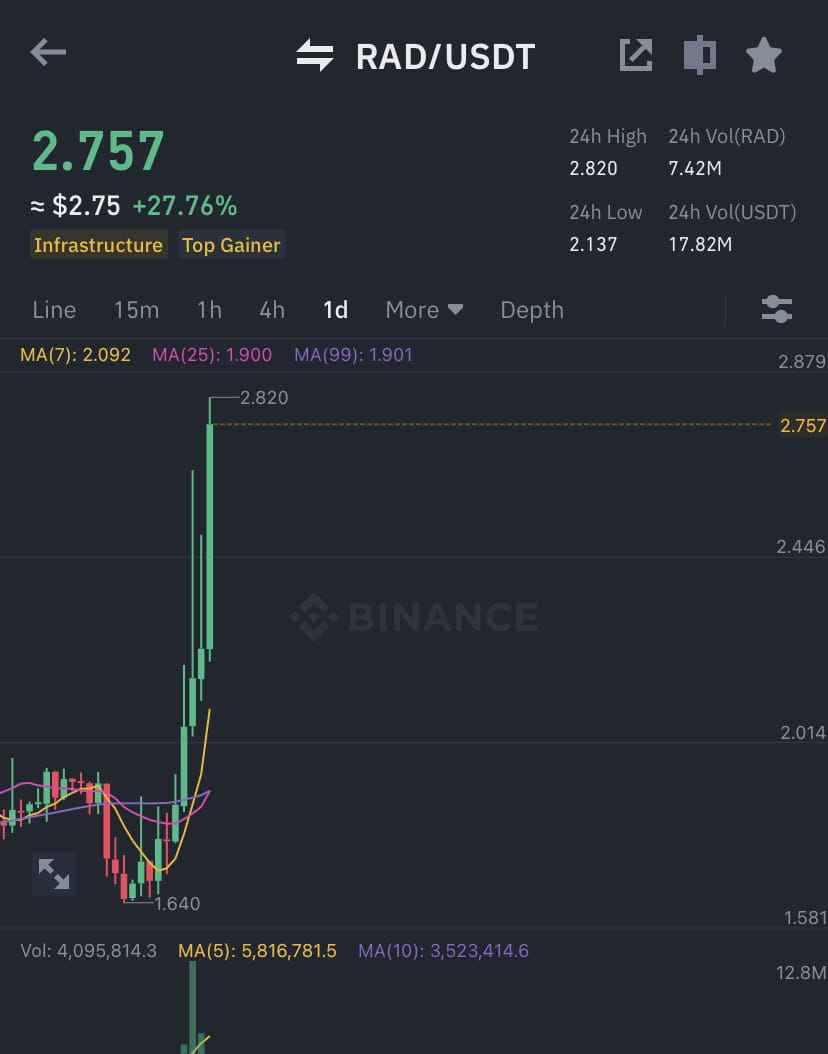Tap the 24h High value 2.820
828x1054 pixels.
point(593,168)
